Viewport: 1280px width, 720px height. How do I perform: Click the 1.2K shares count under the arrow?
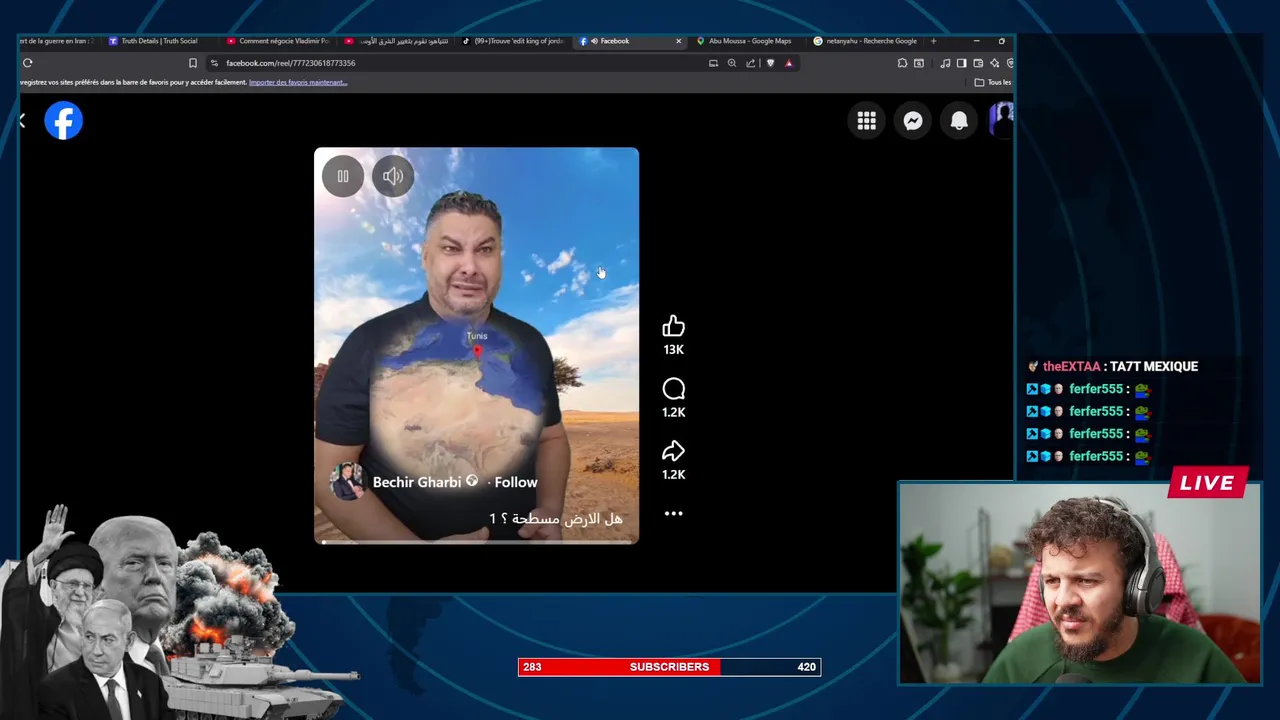click(x=673, y=475)
